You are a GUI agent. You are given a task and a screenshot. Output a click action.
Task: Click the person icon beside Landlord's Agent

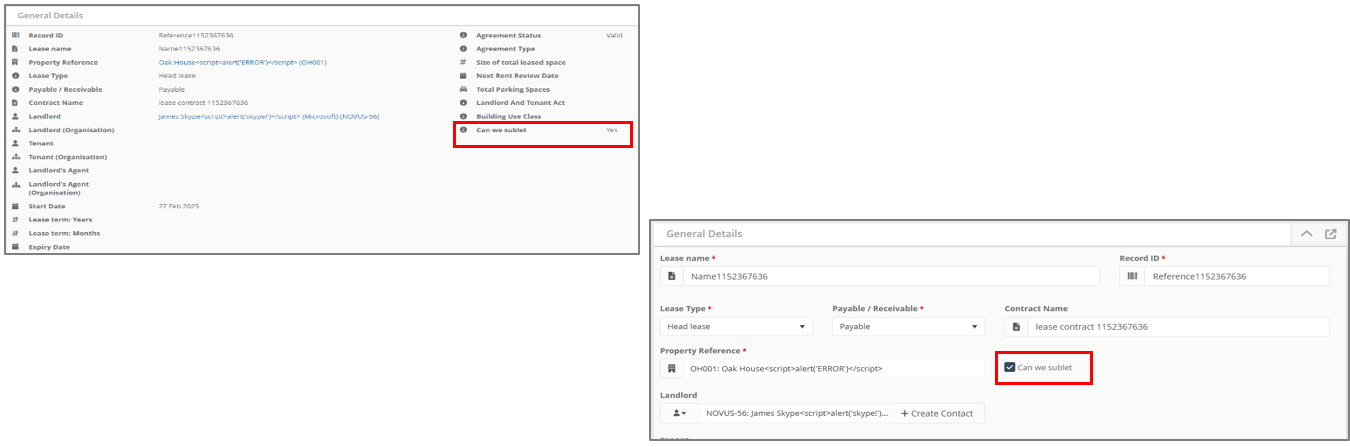(15, 170)
